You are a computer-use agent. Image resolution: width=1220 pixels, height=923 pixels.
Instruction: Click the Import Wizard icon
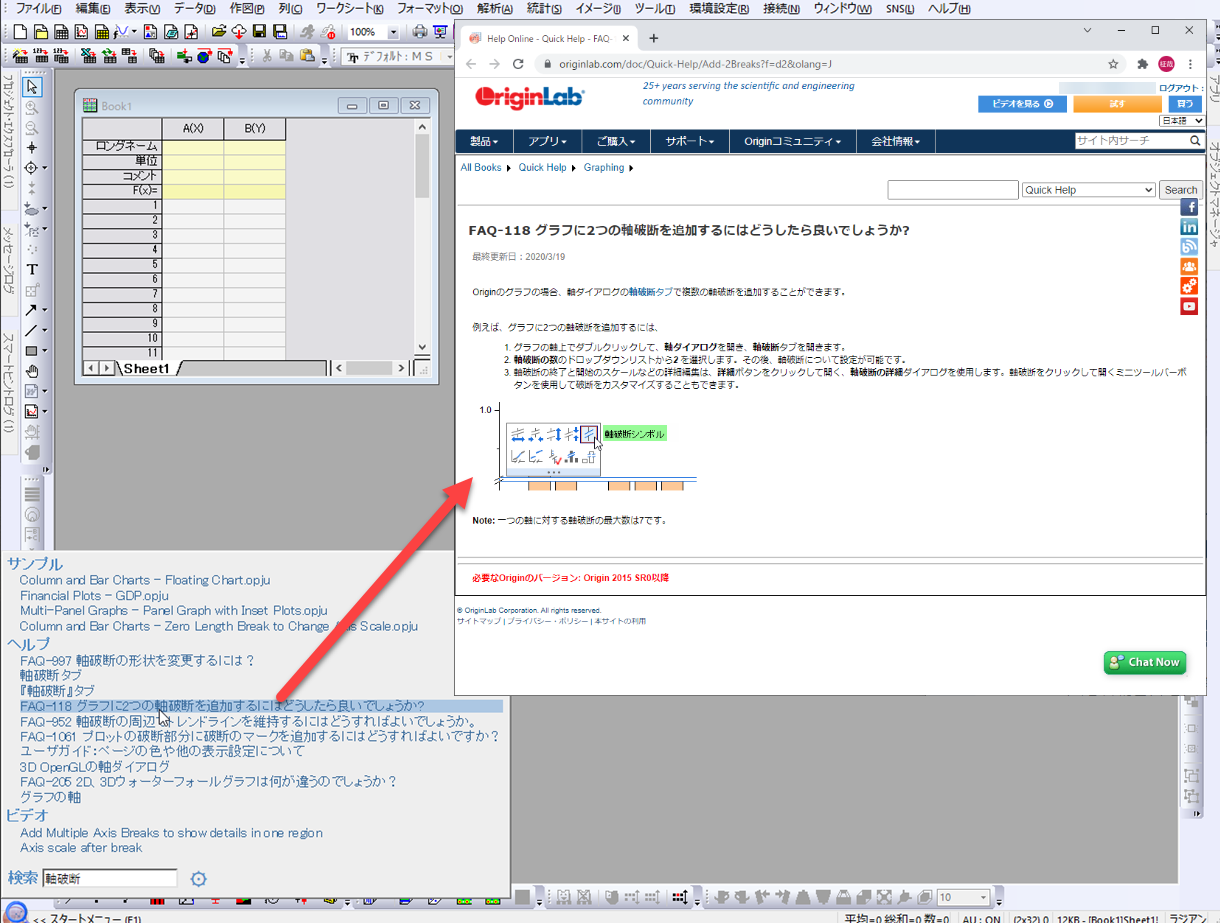(x=19, y=56)
